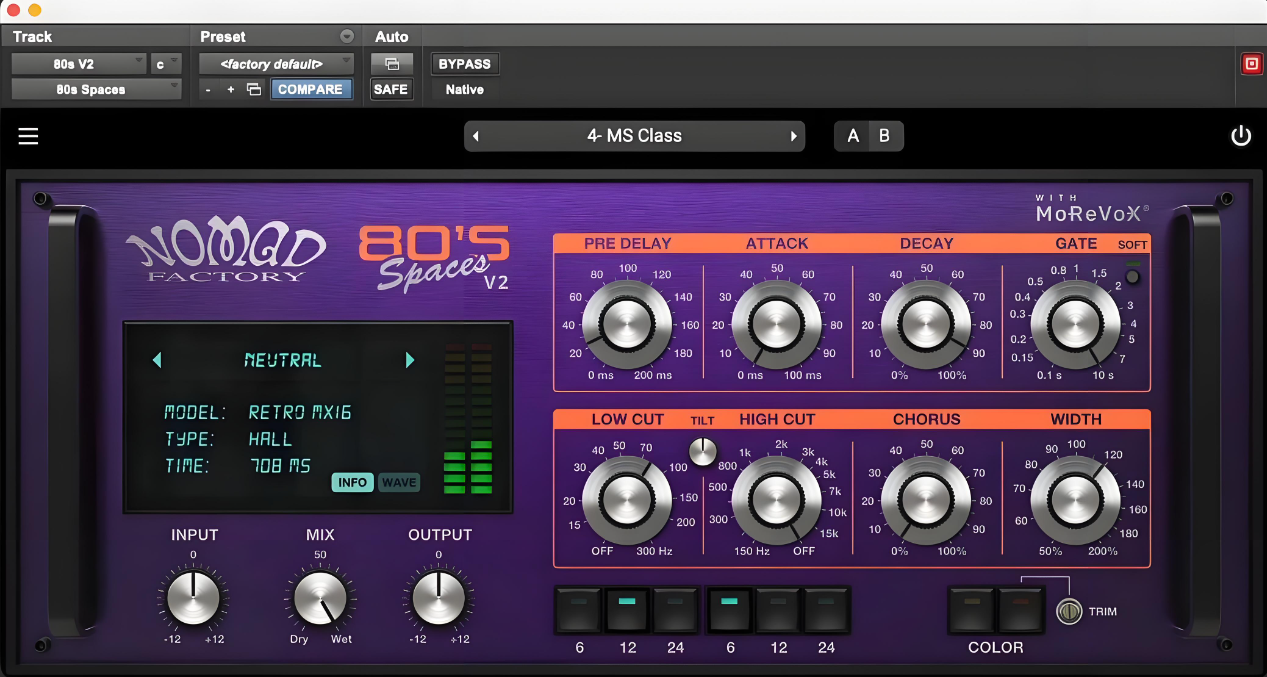Toggle the left COLOR button
The width and height of the screenshot is (1267, 677).
click(x=971, y=610)
